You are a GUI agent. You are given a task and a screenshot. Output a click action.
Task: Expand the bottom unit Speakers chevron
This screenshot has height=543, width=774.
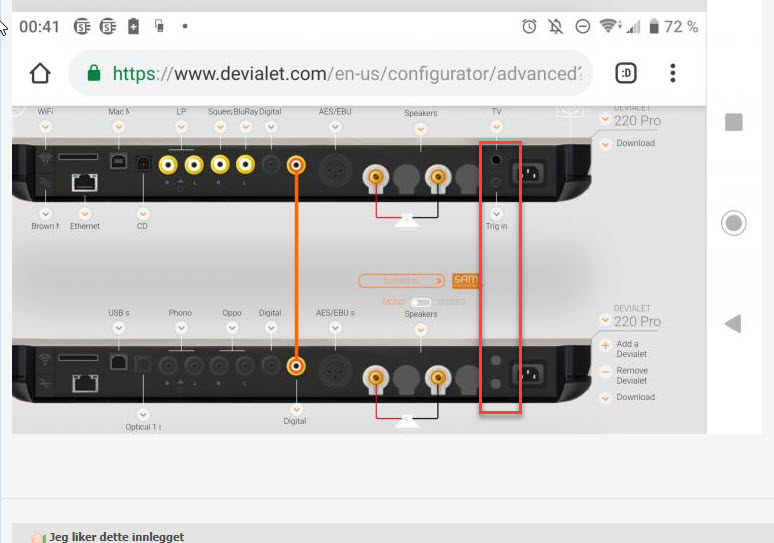tap(421, 330)
